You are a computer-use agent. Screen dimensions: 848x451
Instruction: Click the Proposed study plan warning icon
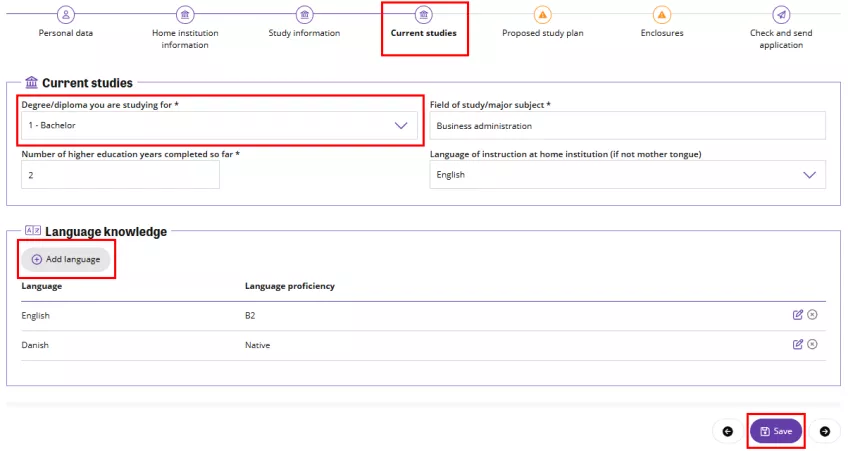(x=542, y=14)
